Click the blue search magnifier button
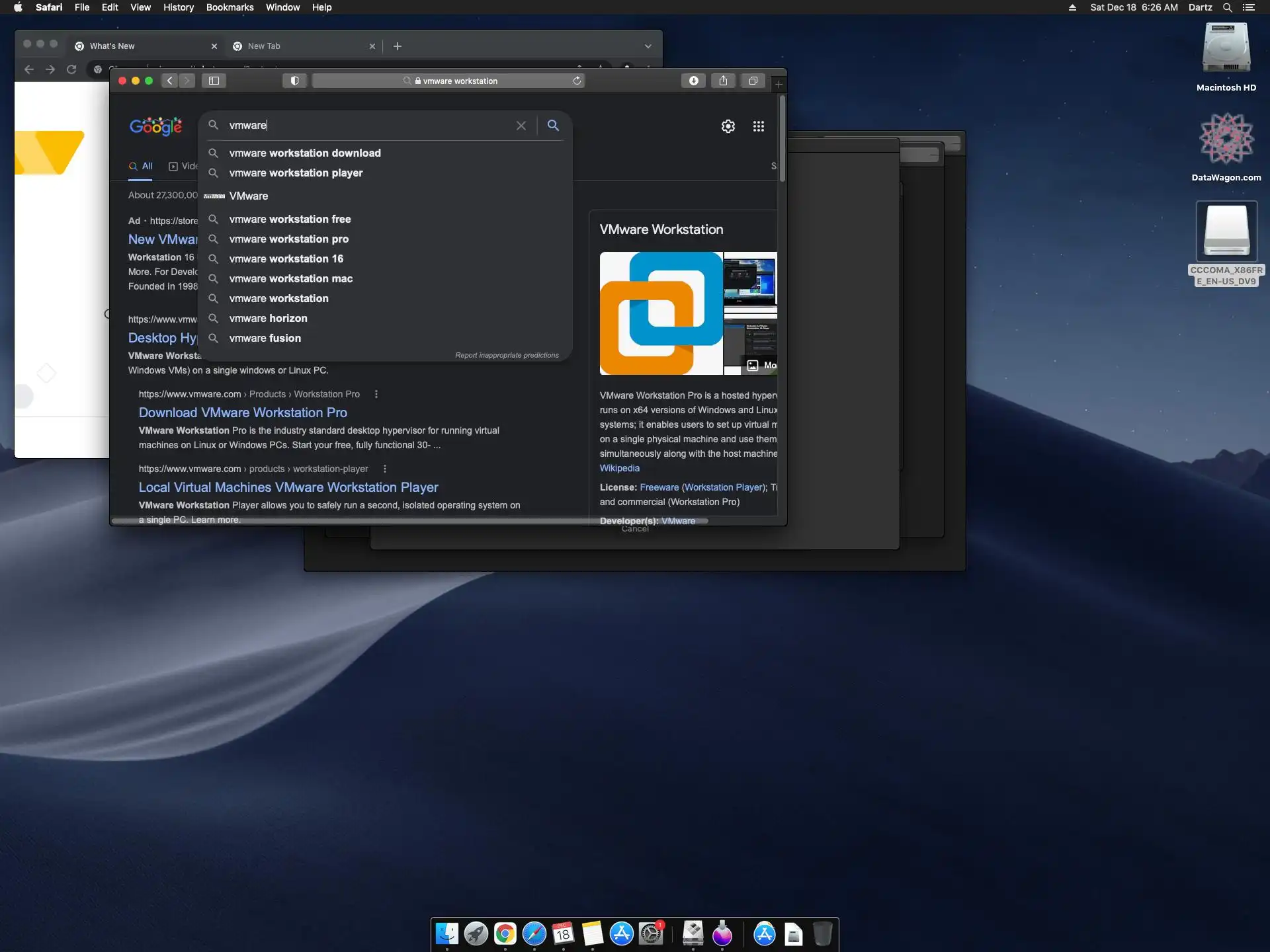This screenshot has height=952, width=1270. pos(553,126)
